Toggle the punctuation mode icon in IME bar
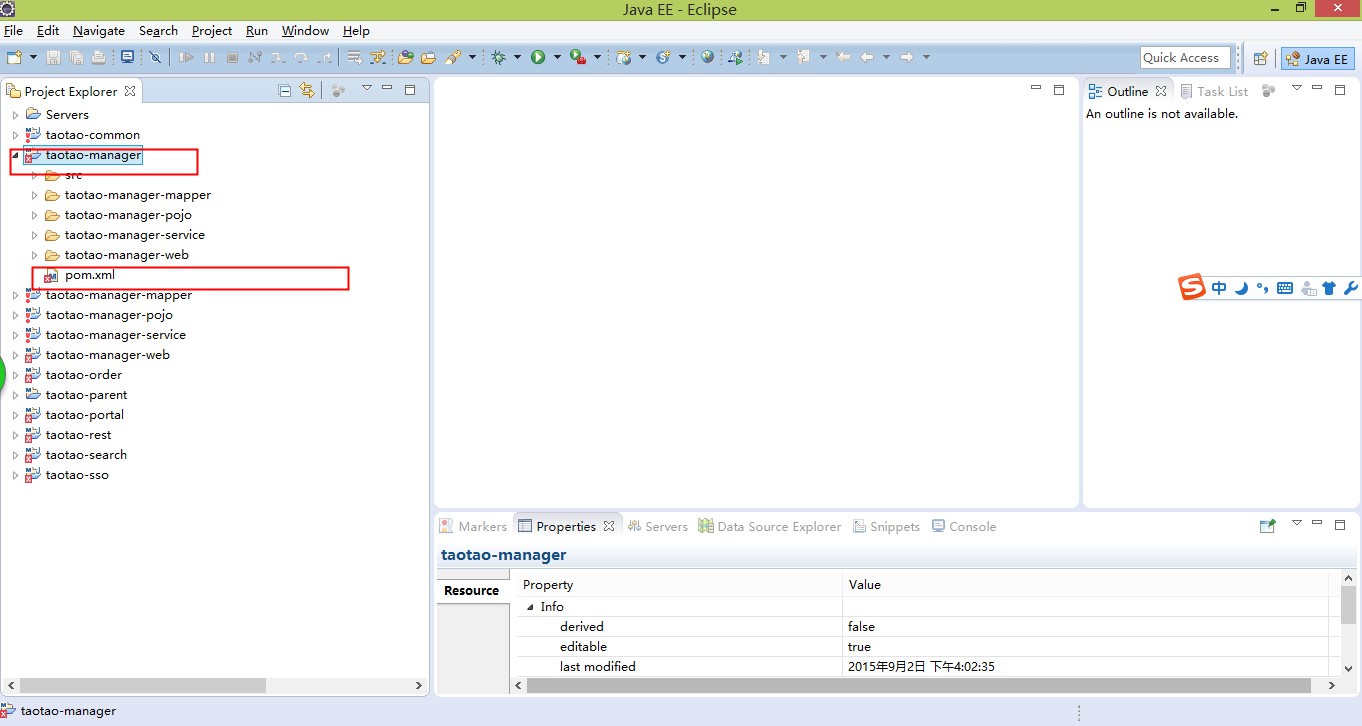The image size is (1362, 726). point(1263,288)
